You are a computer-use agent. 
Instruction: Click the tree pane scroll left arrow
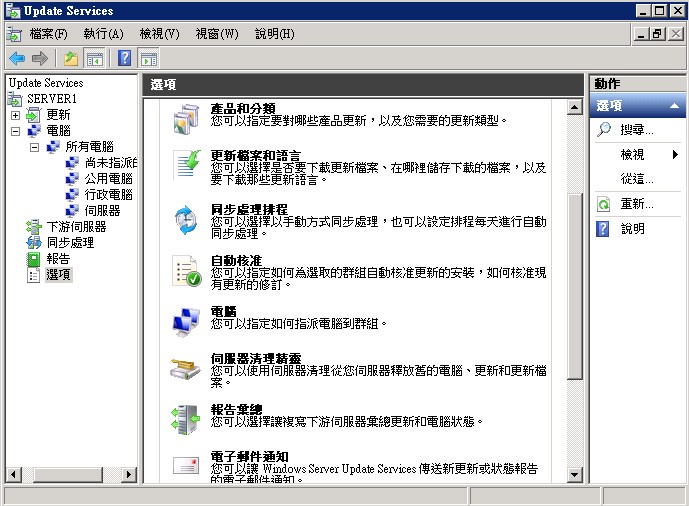click(x=14, y=474)
